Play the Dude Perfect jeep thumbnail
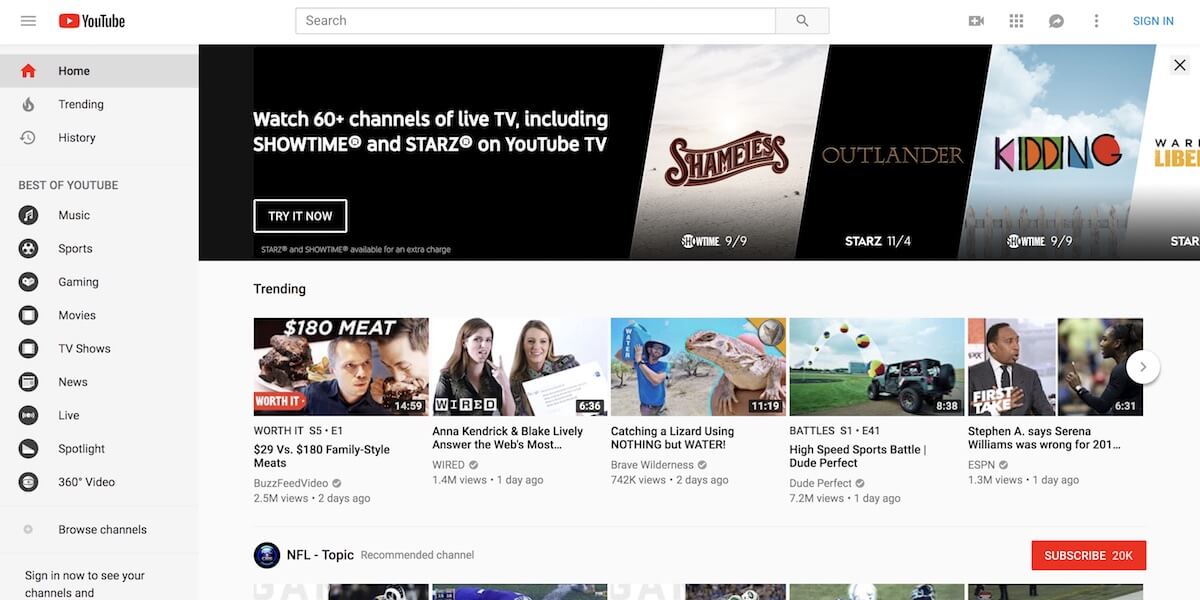 [x=877, y=367]
